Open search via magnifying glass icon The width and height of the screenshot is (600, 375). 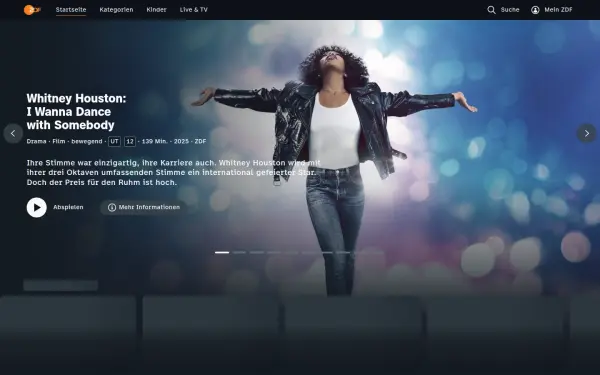coord(491,10)
